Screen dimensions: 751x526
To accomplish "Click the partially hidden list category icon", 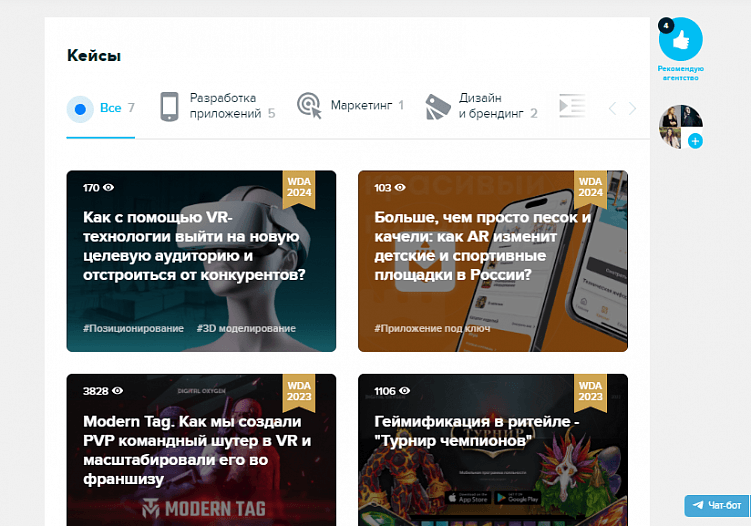I will [572, 106].
